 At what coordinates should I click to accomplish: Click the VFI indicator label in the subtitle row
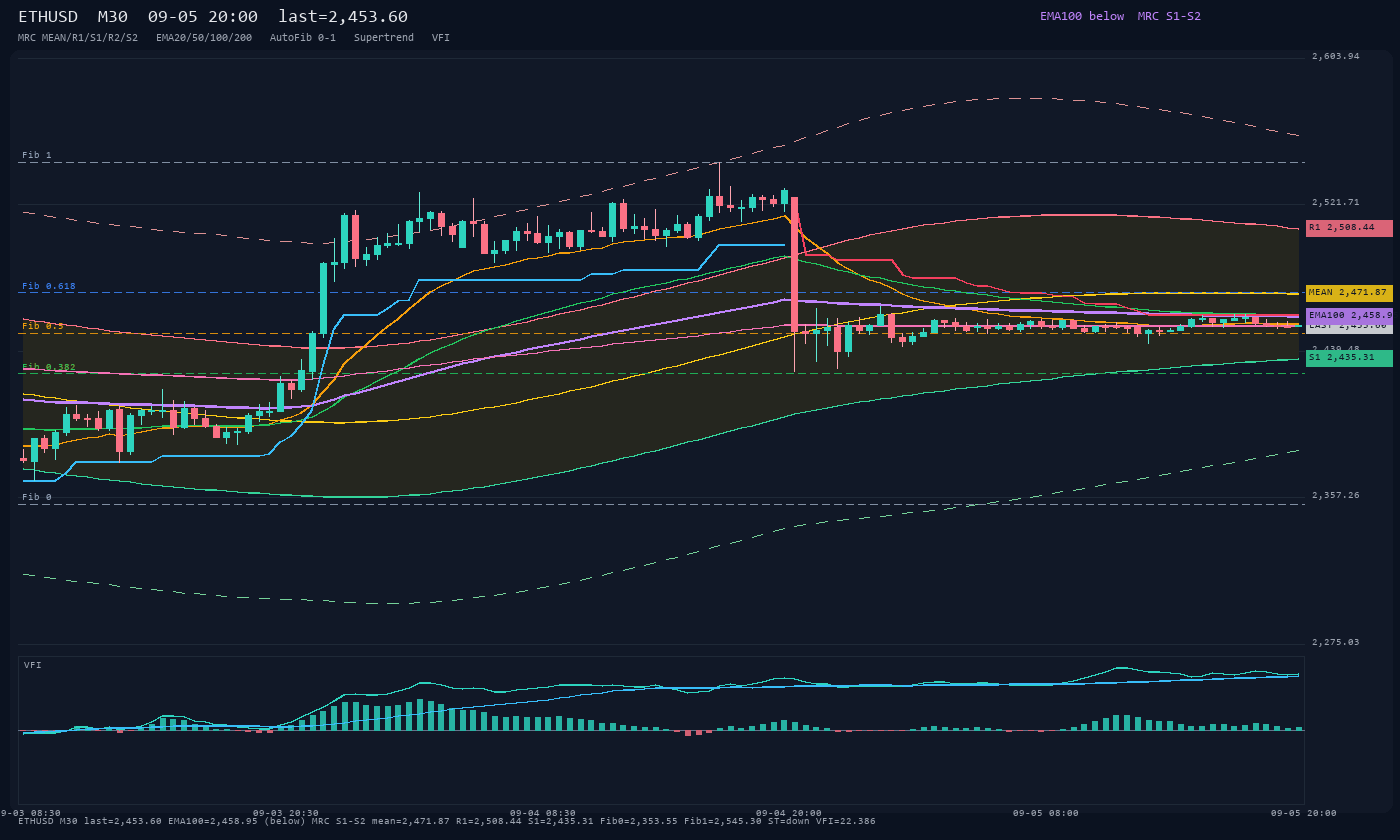click(x=441, y=38)
